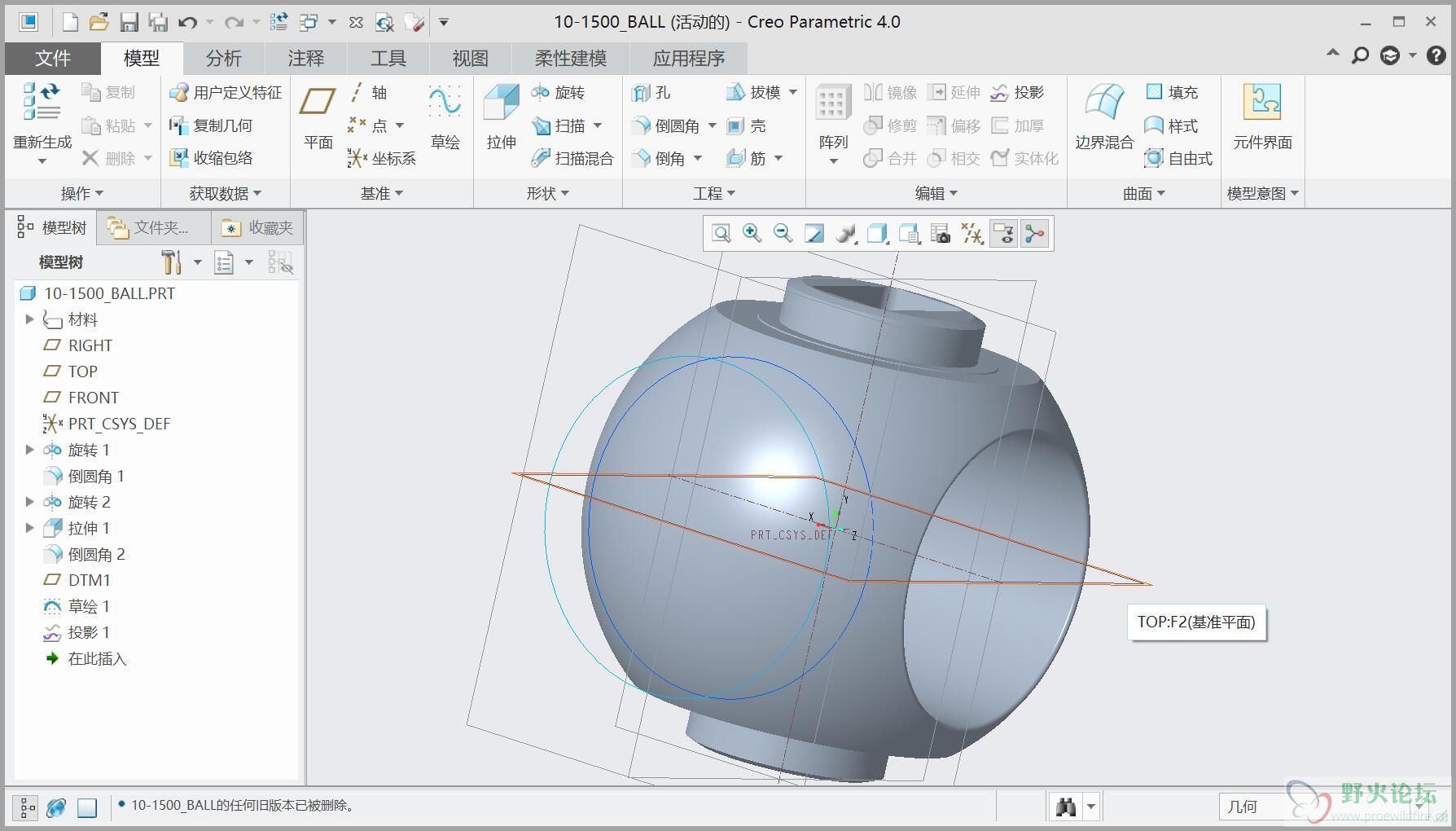
Task: Open the 操作 group dropdown
Action: (x=82, y=193)
